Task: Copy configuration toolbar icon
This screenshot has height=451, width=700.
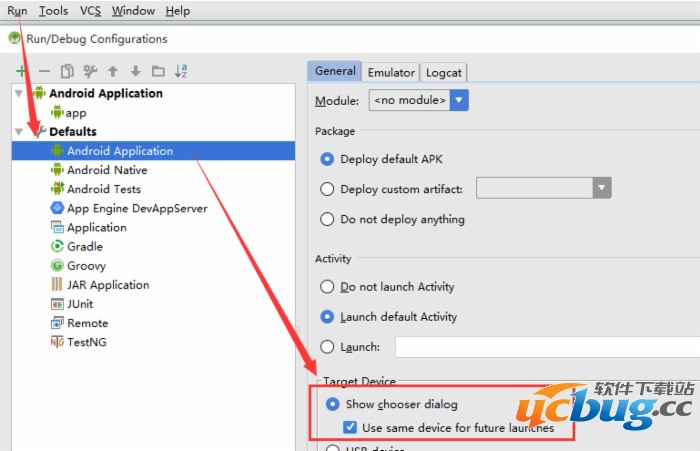Action: point(67,71)
